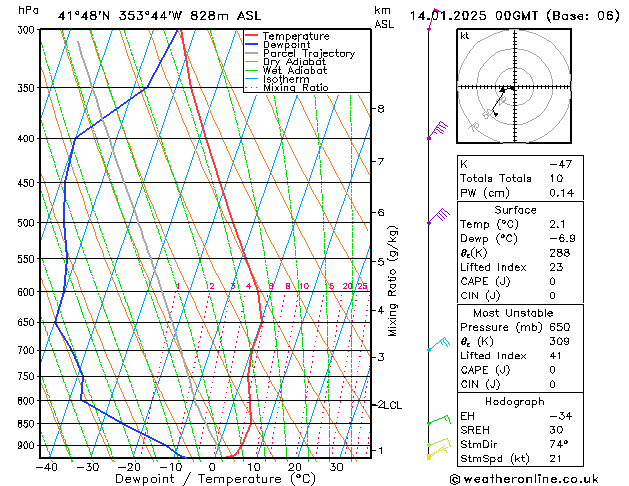Click the EH value -34
Image resolution: width=629 pixels, height=486 pixels.
click(x=561, y=416)
